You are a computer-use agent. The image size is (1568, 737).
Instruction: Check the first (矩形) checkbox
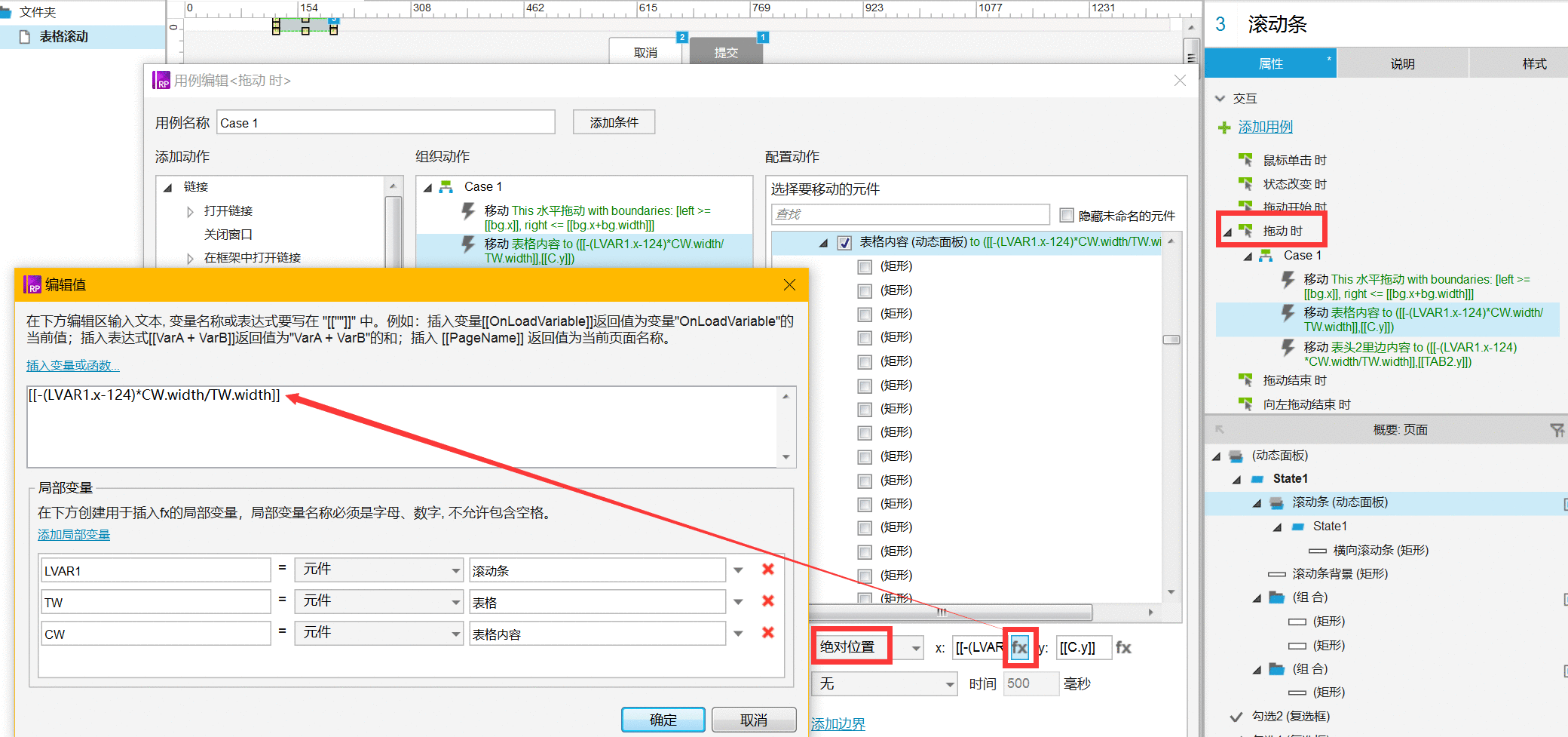coord(865,267)
